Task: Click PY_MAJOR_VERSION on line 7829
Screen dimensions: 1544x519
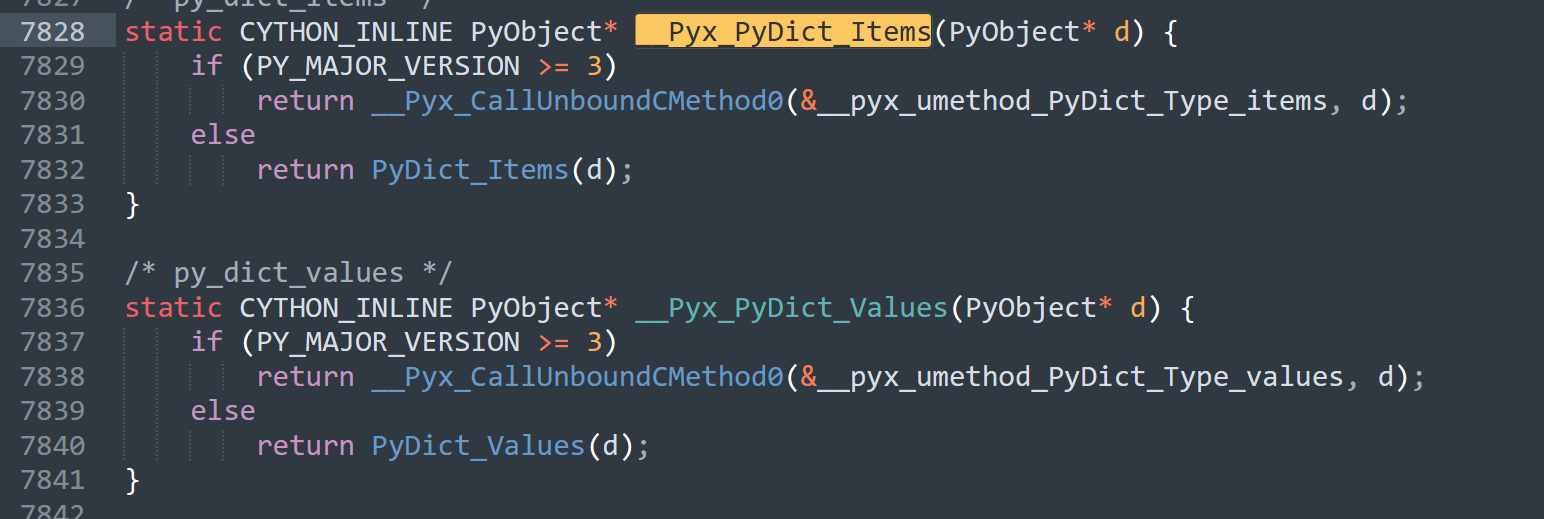Action: [388, 67]
